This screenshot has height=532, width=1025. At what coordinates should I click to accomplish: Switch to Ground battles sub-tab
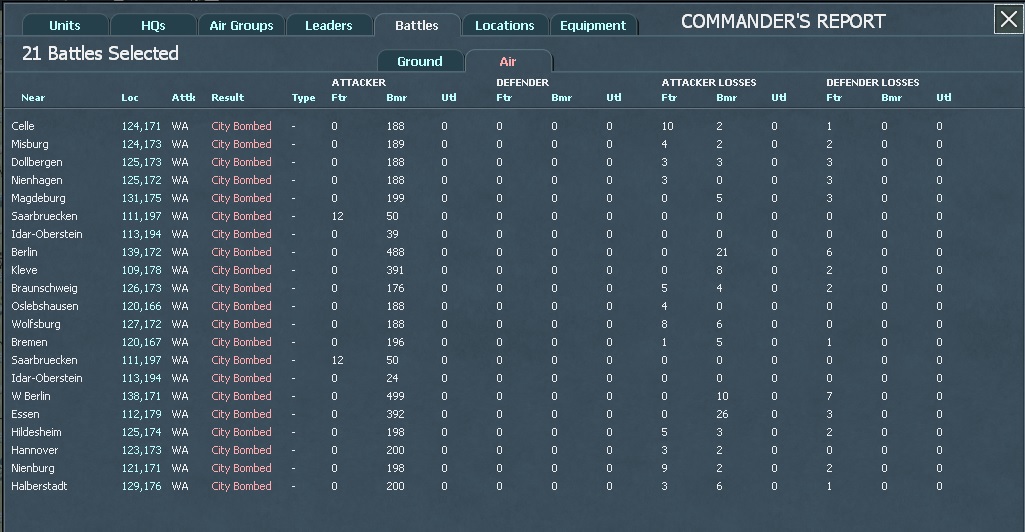pyautogui.click(x=420, y=61)
